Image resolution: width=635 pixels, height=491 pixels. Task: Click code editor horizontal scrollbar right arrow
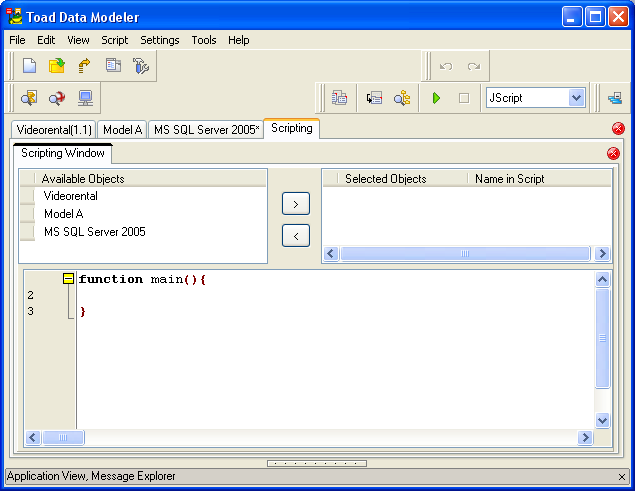(x=585, y=438)
